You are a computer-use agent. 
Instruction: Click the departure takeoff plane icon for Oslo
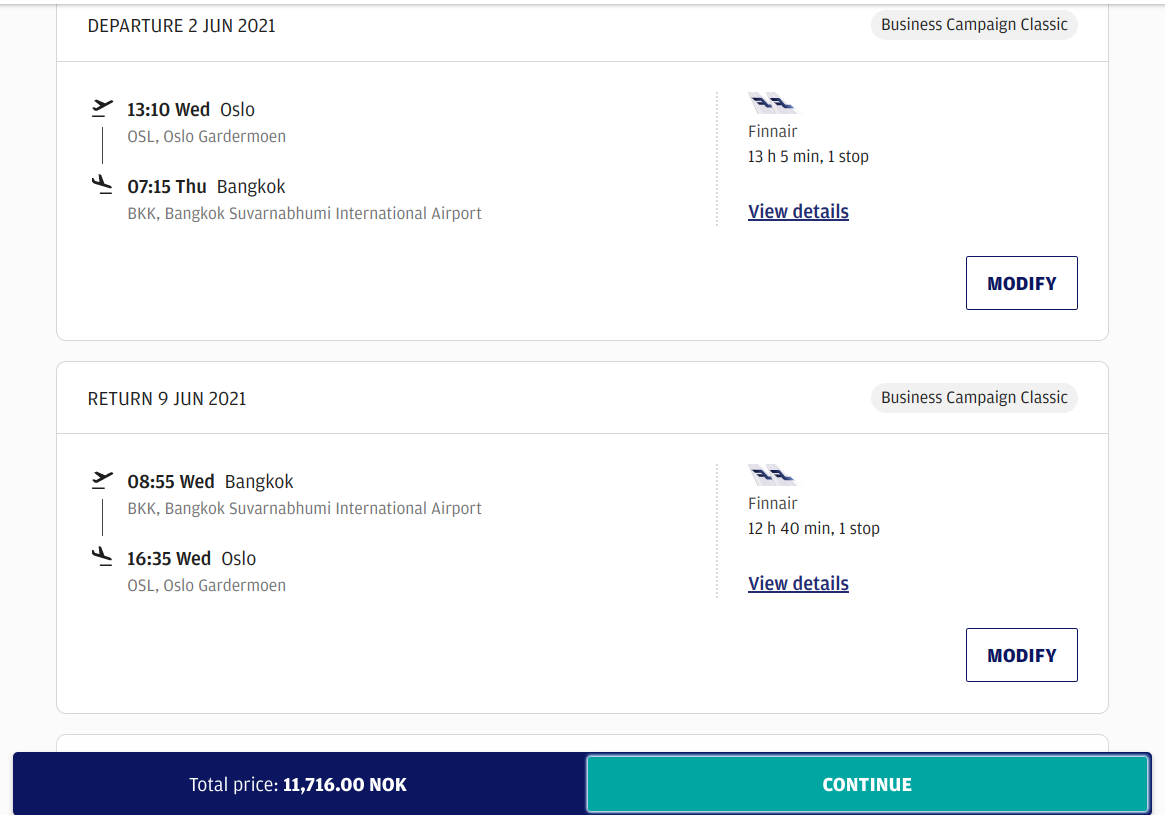coord(102,107)
